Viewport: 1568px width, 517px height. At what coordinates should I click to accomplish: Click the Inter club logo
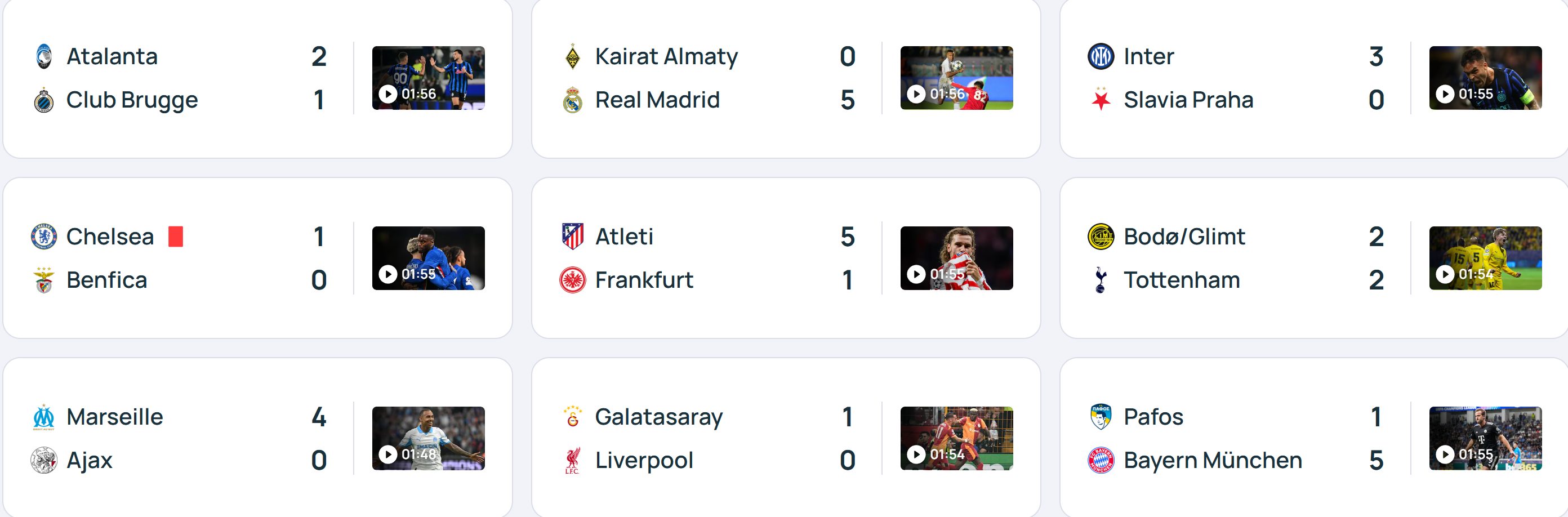pos(1101,56)
